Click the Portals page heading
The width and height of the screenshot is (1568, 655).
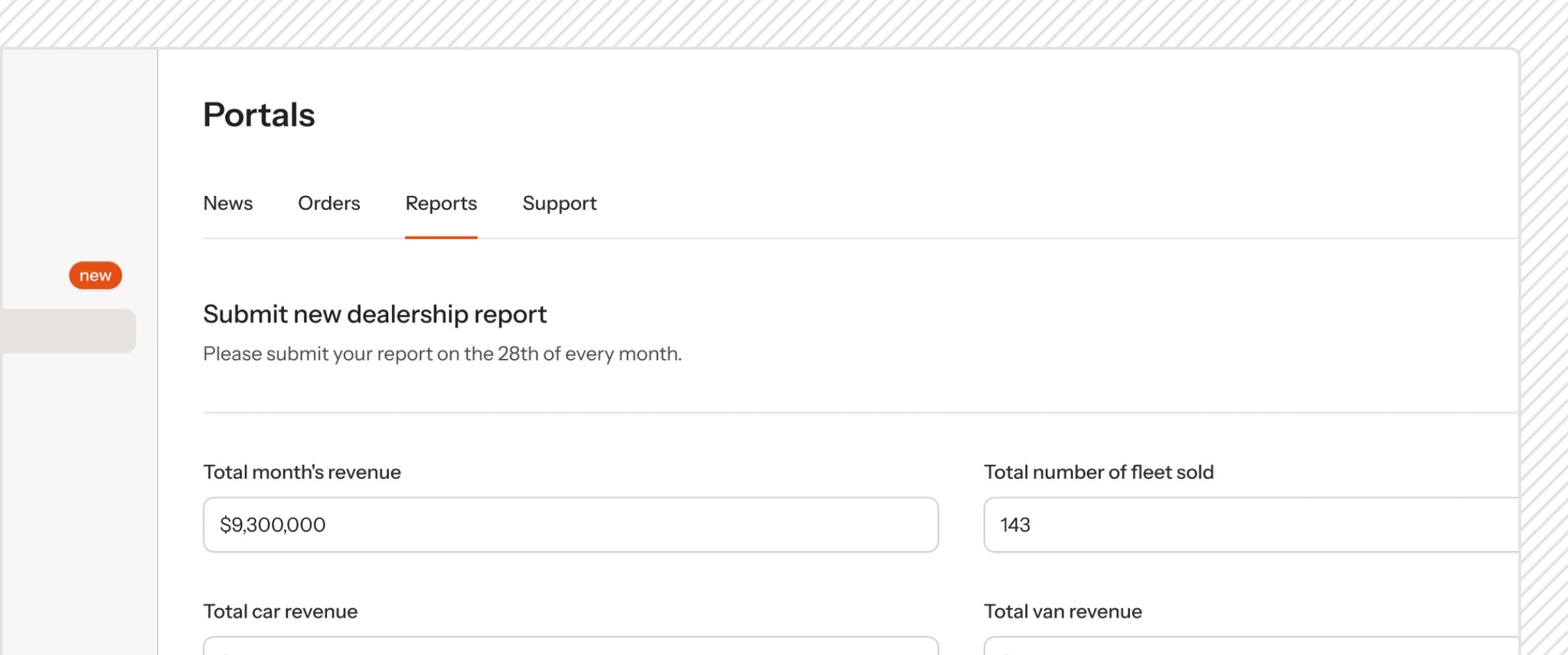(x=259, y=115)
